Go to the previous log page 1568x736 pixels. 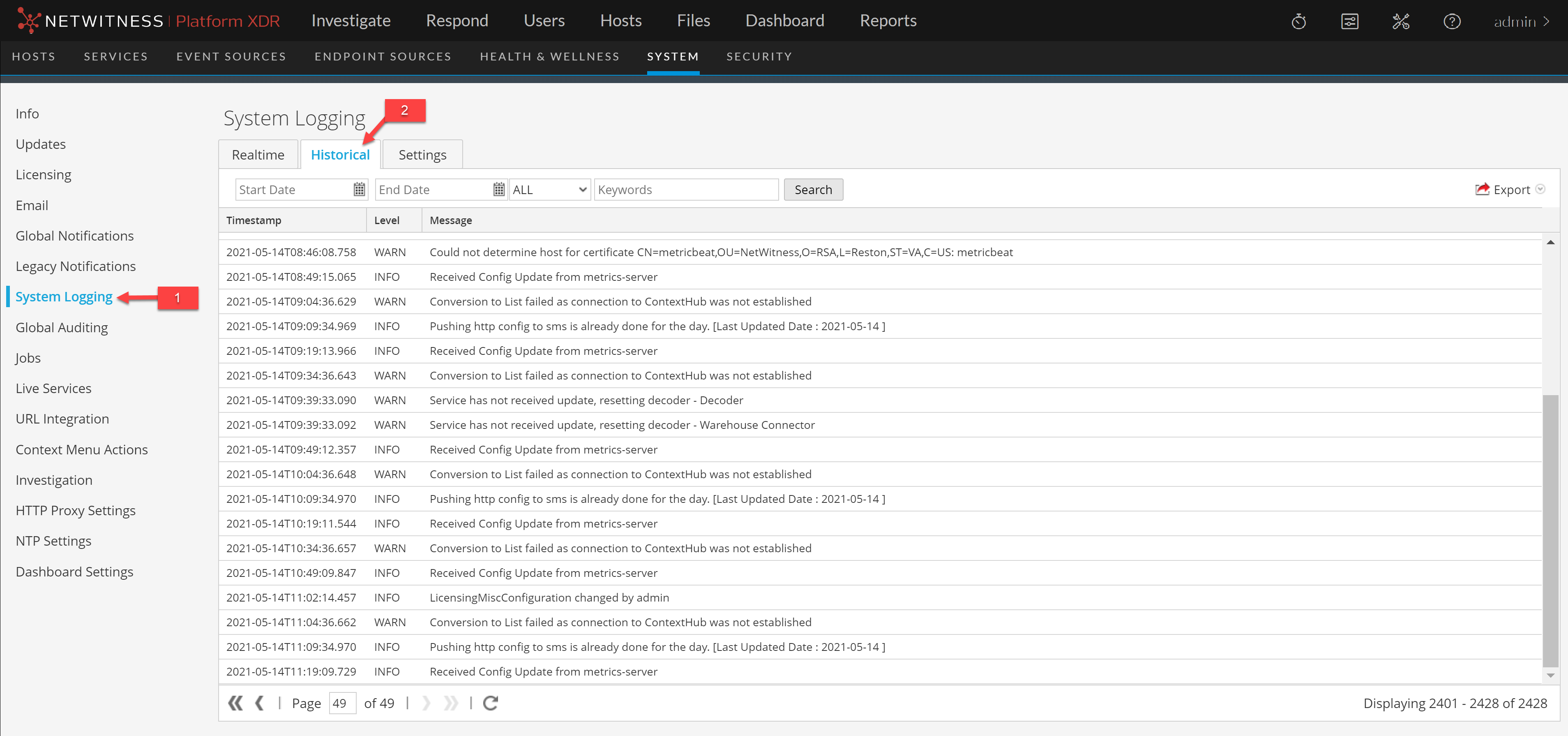coord(260,703)
